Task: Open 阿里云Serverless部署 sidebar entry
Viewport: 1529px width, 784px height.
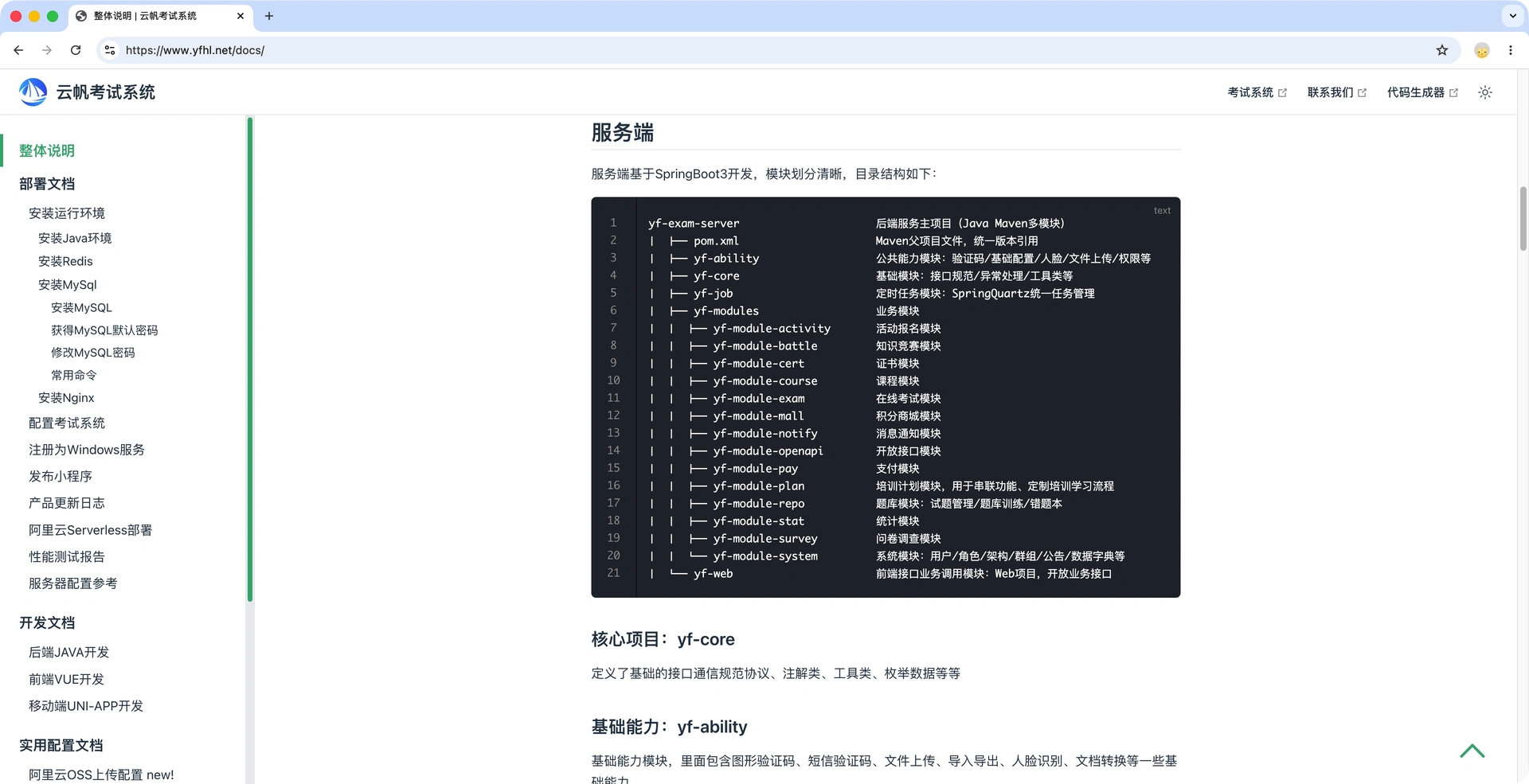Action: pos(91,530)
